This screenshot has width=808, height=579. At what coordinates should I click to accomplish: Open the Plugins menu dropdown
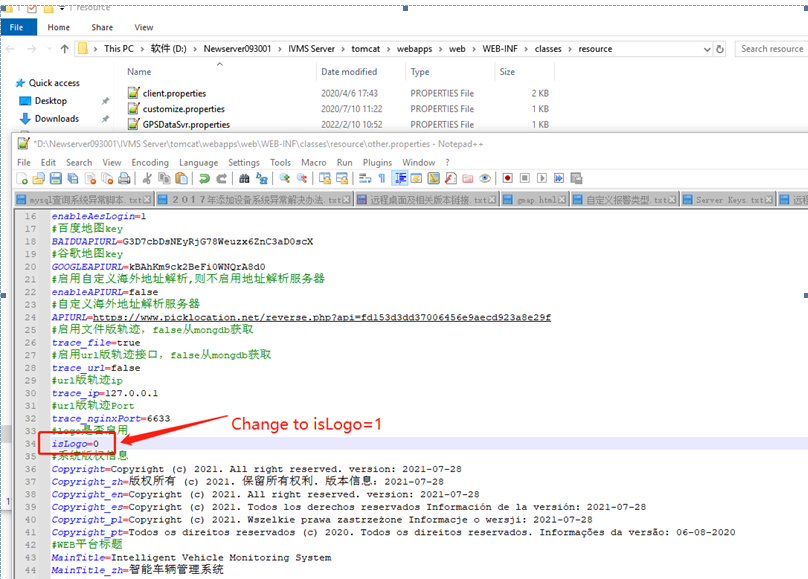[377, 162]
